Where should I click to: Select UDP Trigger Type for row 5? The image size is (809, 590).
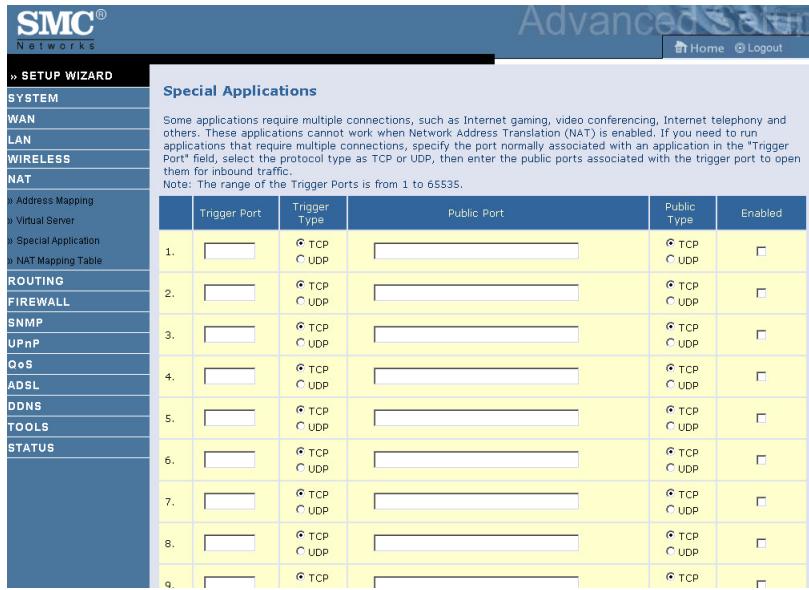pos(300,427)
